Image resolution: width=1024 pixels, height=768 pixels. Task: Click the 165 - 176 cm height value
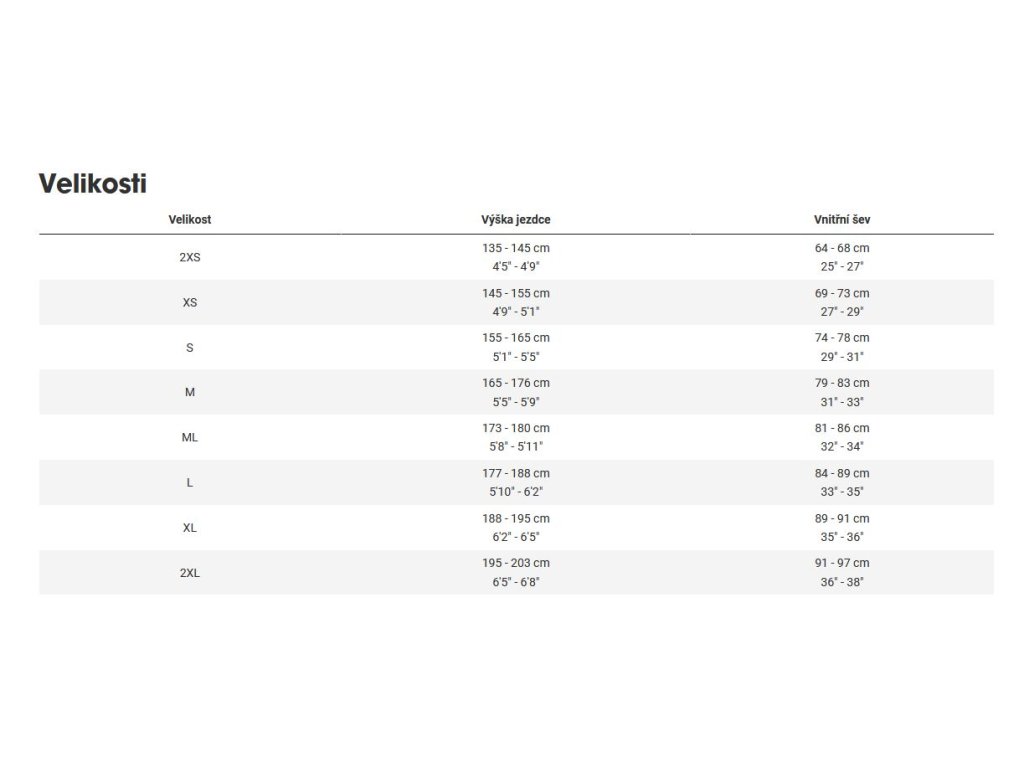point(516,383)
